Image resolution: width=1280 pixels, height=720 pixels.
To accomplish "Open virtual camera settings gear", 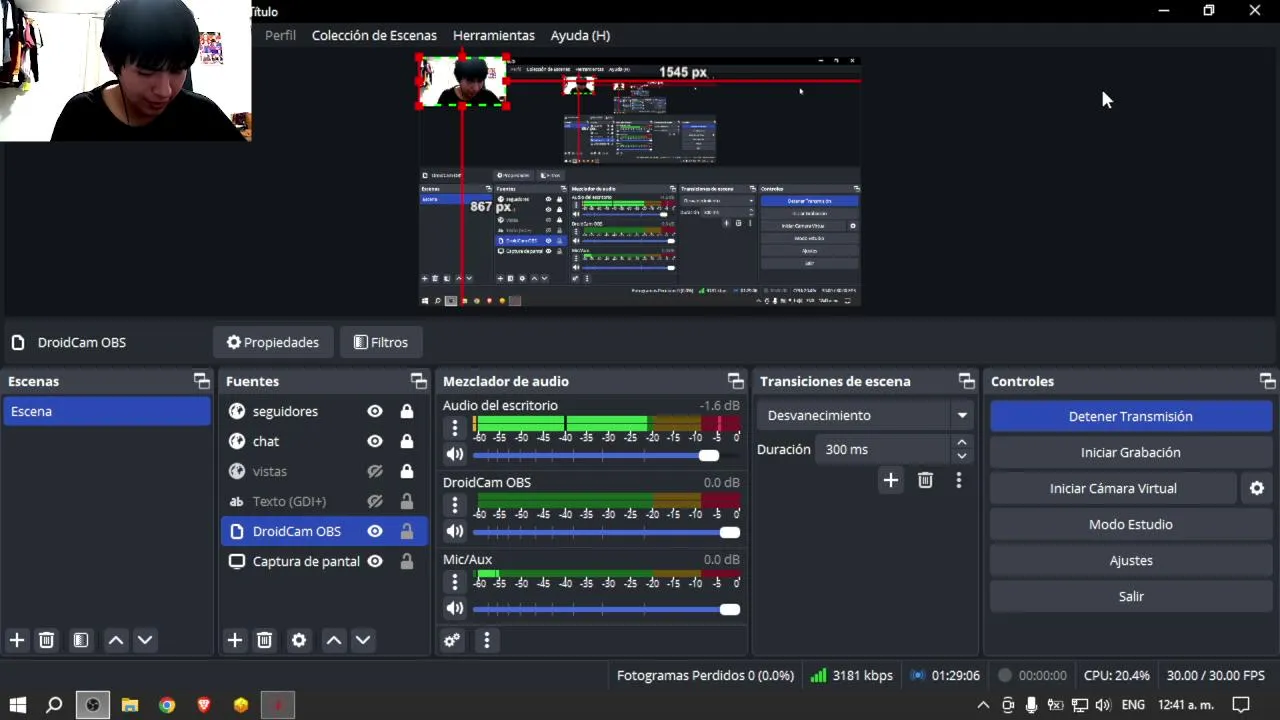I will coord(1257,488).
